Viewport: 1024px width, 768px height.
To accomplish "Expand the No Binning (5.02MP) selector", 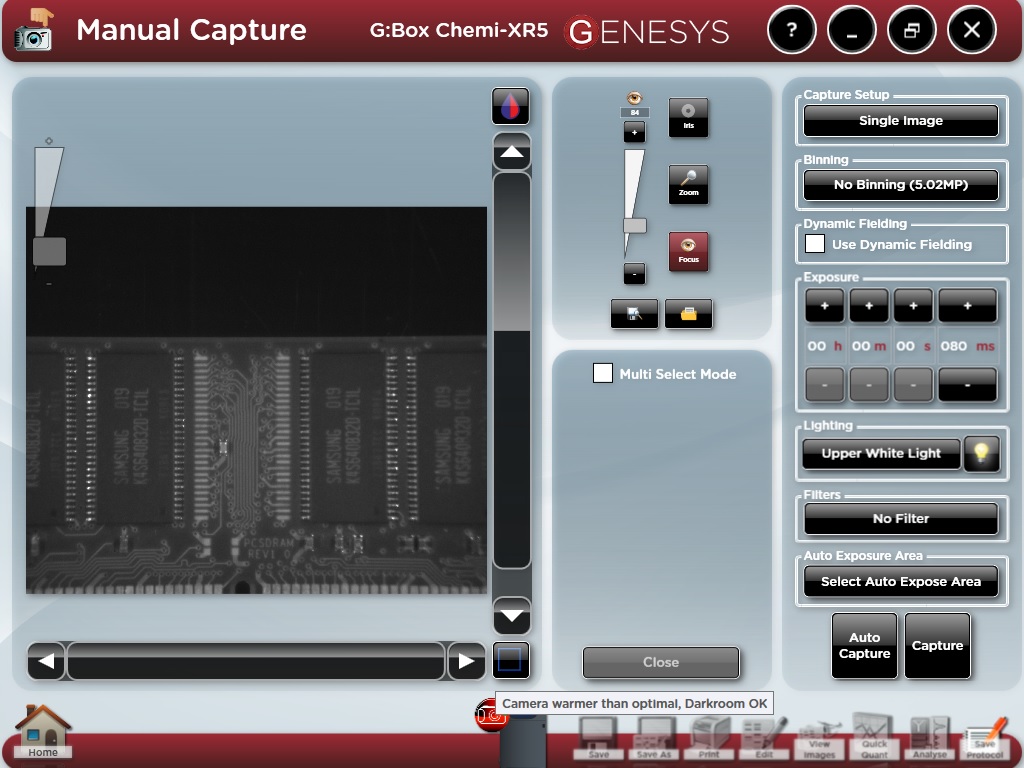I will pos(900,185).
